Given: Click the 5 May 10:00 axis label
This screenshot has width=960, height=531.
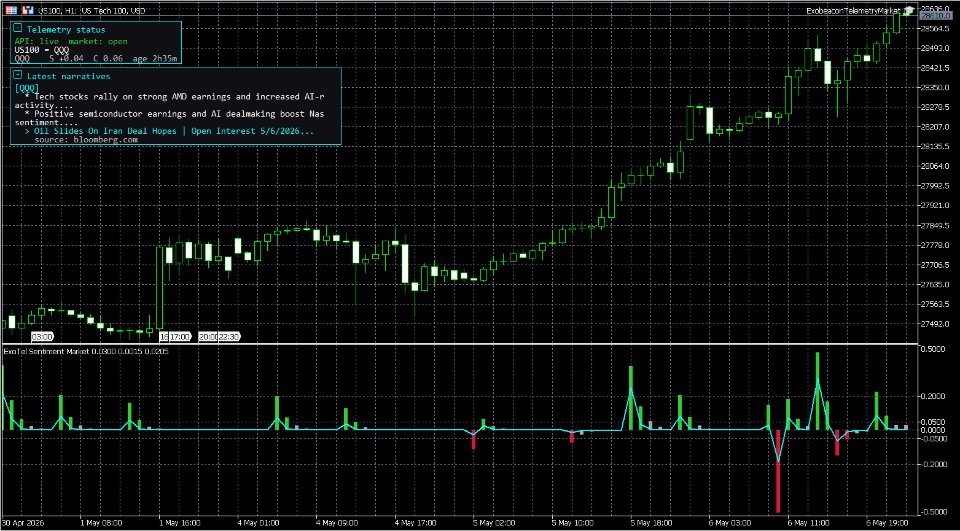Looking at the screenshot, I should tap(572, 524).
